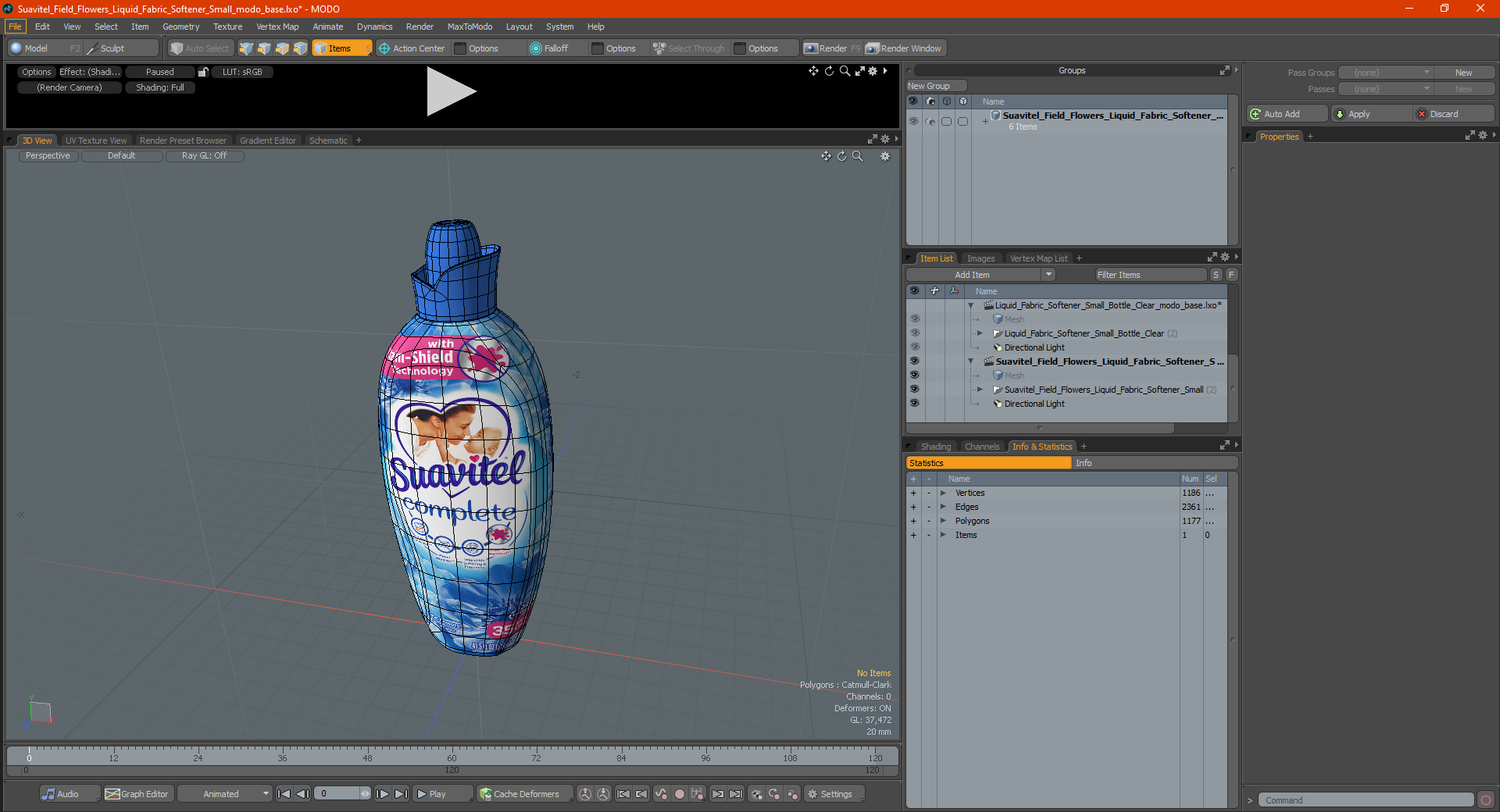1500x812 pixels.
Task: Go to the last frame
Action: pyautogui.click(x=402, y=794)
